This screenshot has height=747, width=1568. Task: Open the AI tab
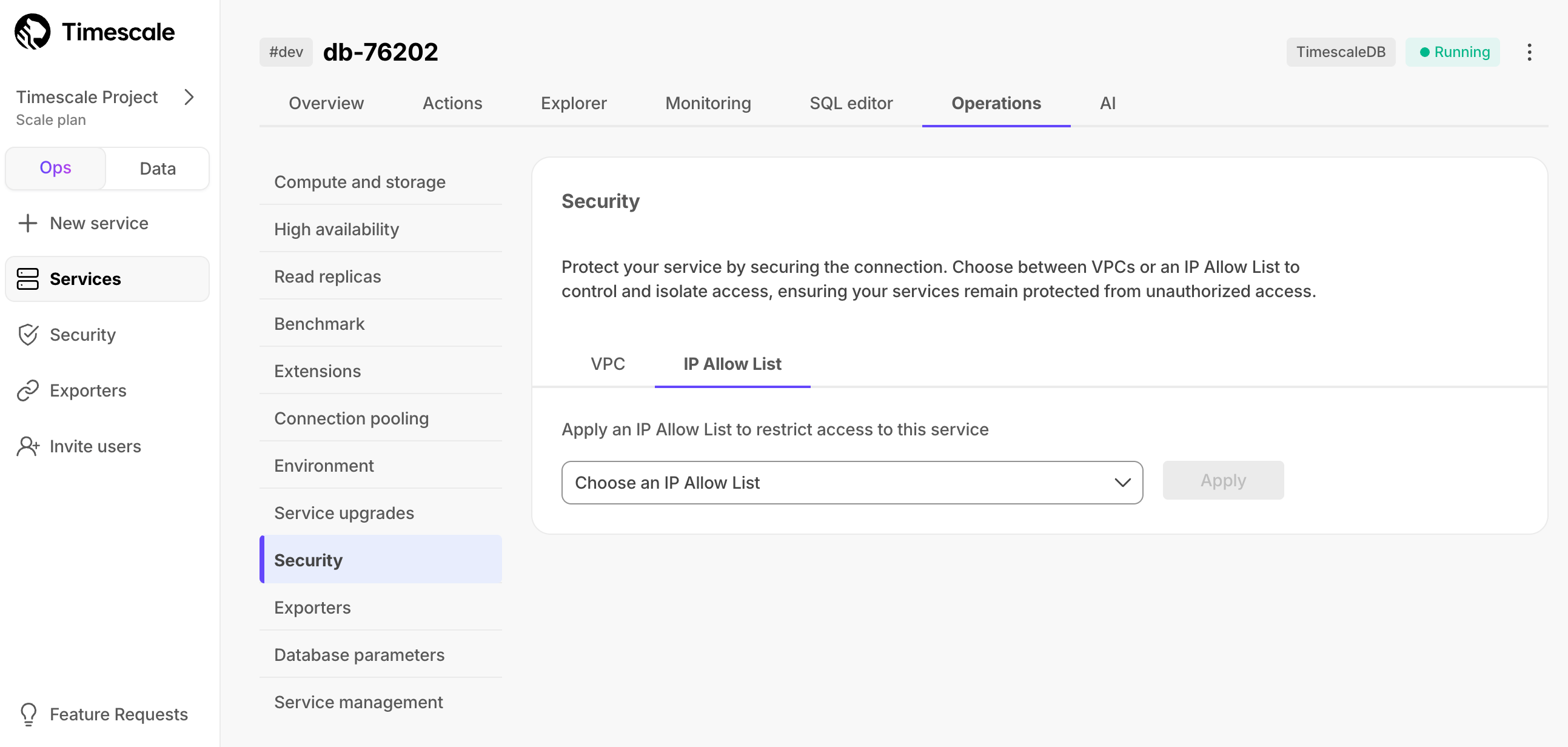click(1107, 104)
